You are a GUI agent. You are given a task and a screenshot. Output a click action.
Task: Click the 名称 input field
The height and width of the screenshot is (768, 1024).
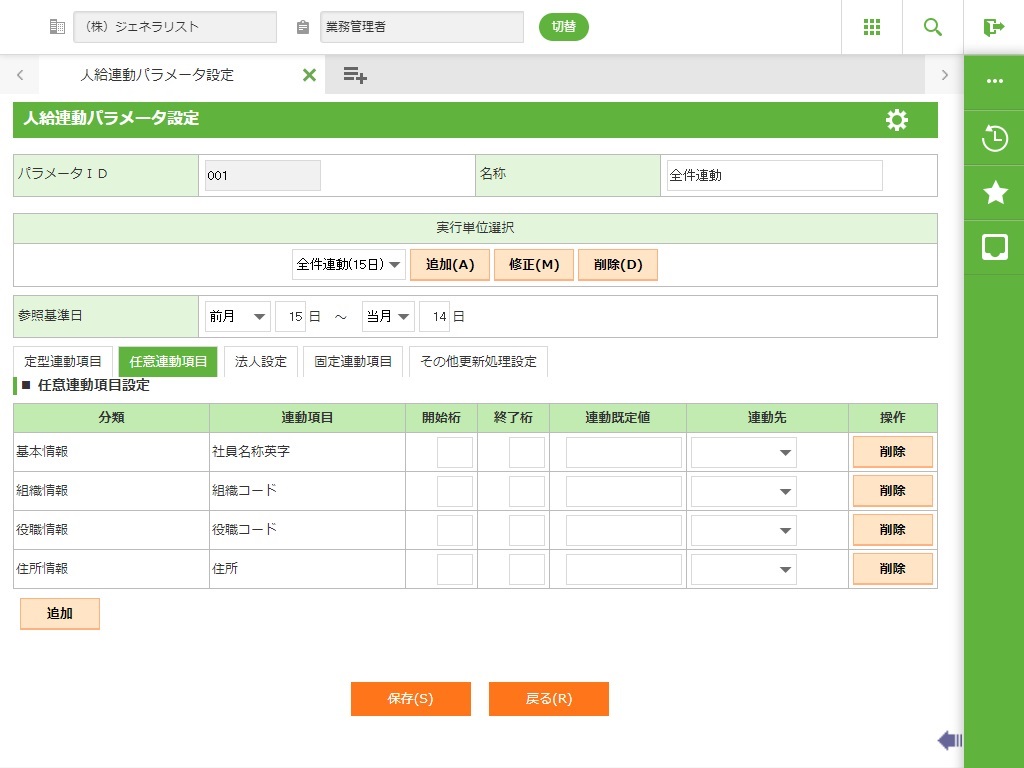tap(774, 175)
